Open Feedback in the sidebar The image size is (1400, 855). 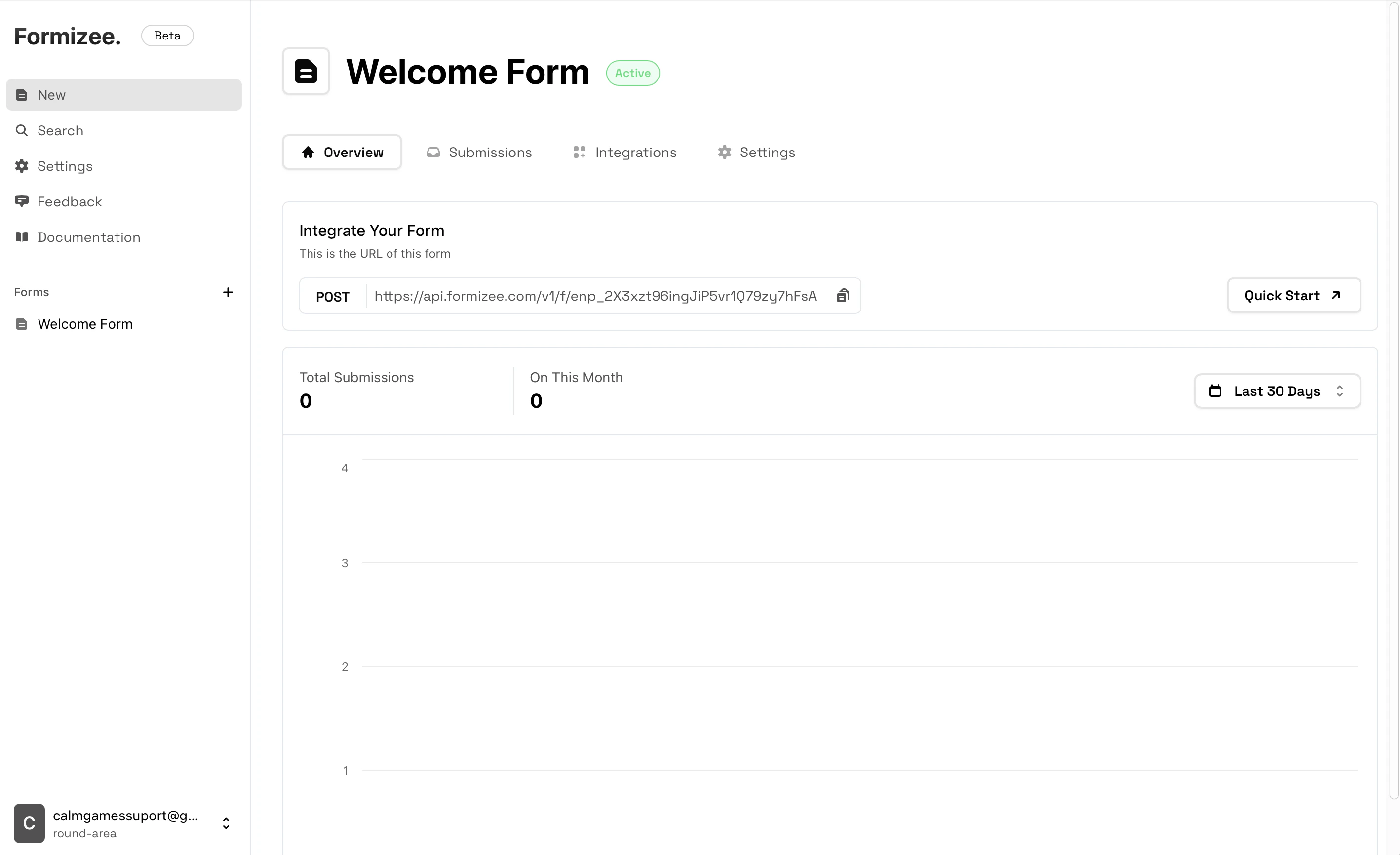[124, 202]
